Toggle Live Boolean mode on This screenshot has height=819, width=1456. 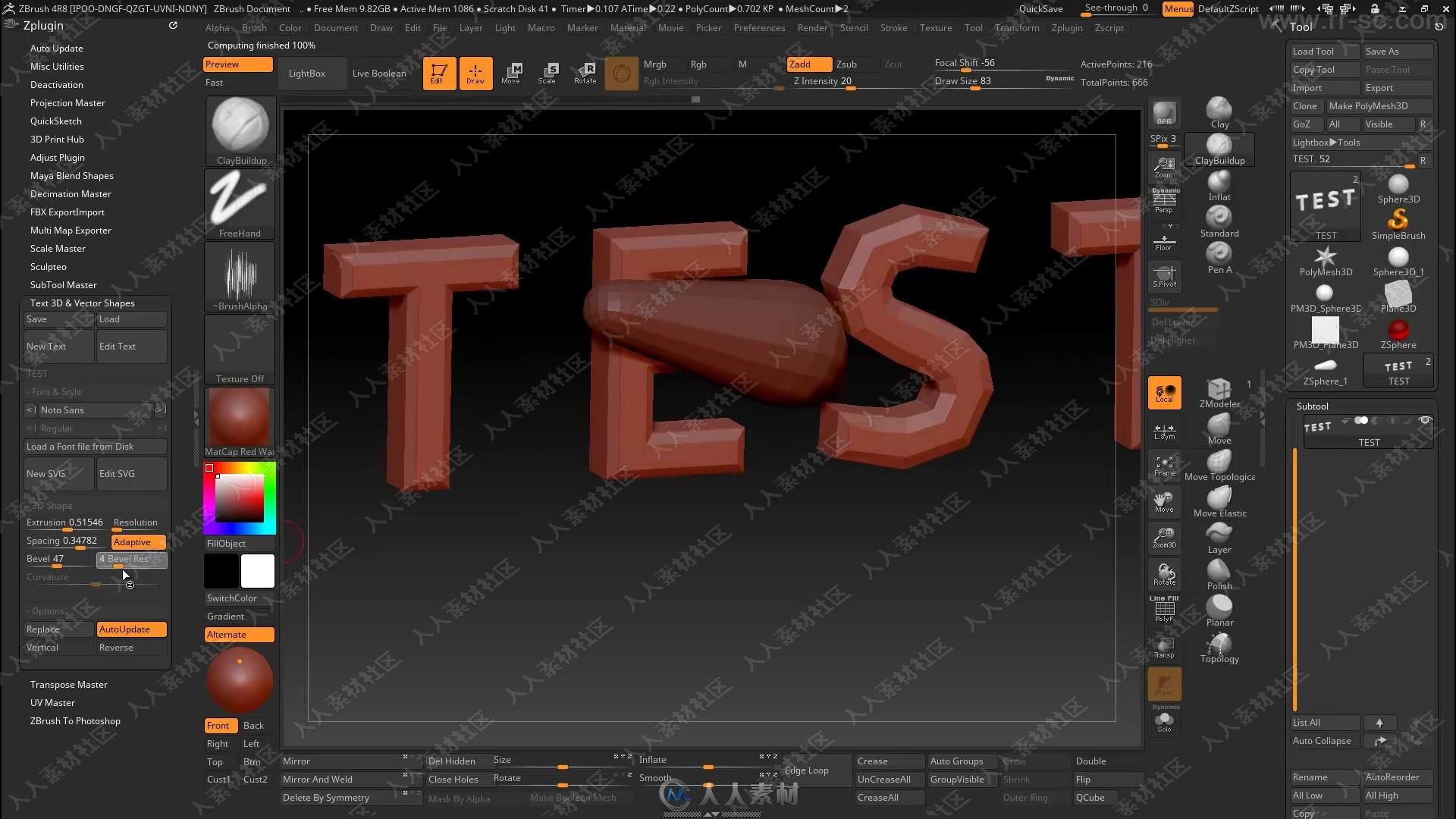(378, 72)
